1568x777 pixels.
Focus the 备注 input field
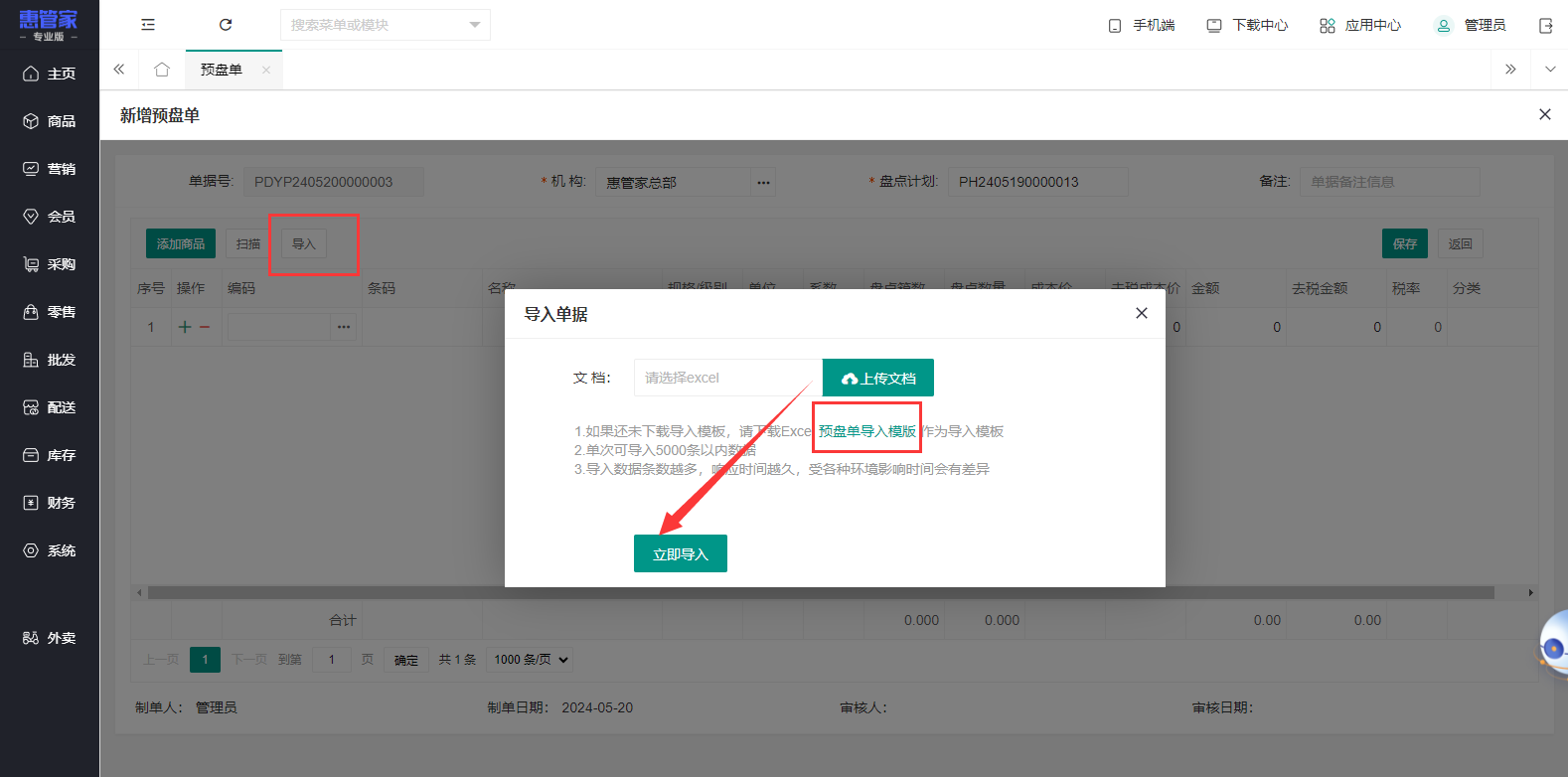pos(1390,182)
